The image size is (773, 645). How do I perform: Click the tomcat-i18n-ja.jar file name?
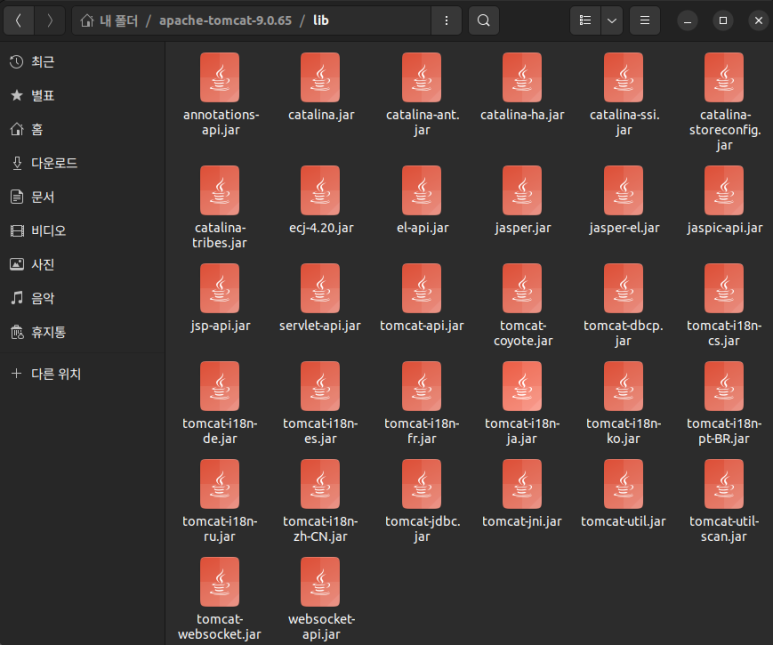point(522,431)
